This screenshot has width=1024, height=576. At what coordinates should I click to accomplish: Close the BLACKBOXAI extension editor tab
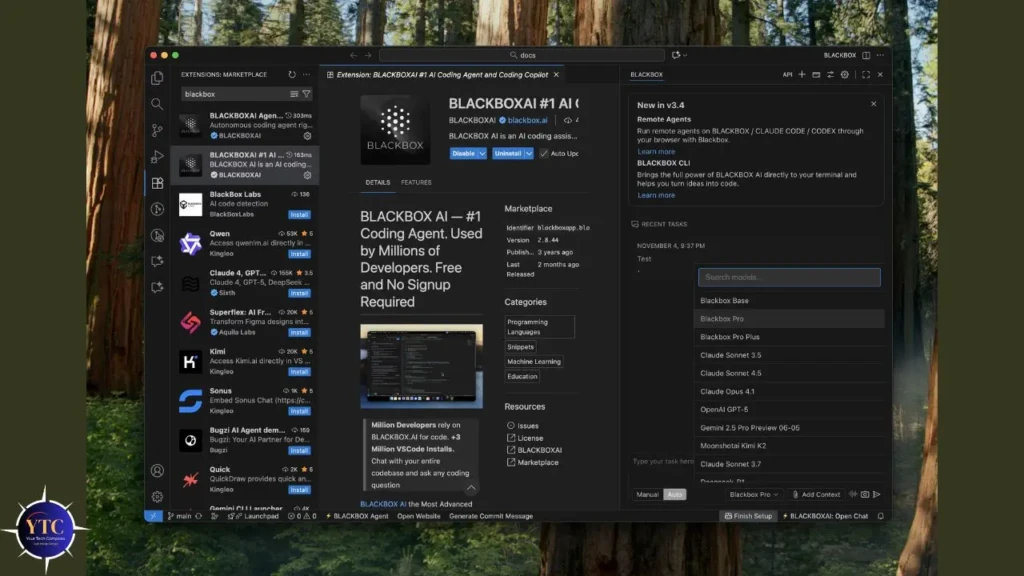point(556,74)
